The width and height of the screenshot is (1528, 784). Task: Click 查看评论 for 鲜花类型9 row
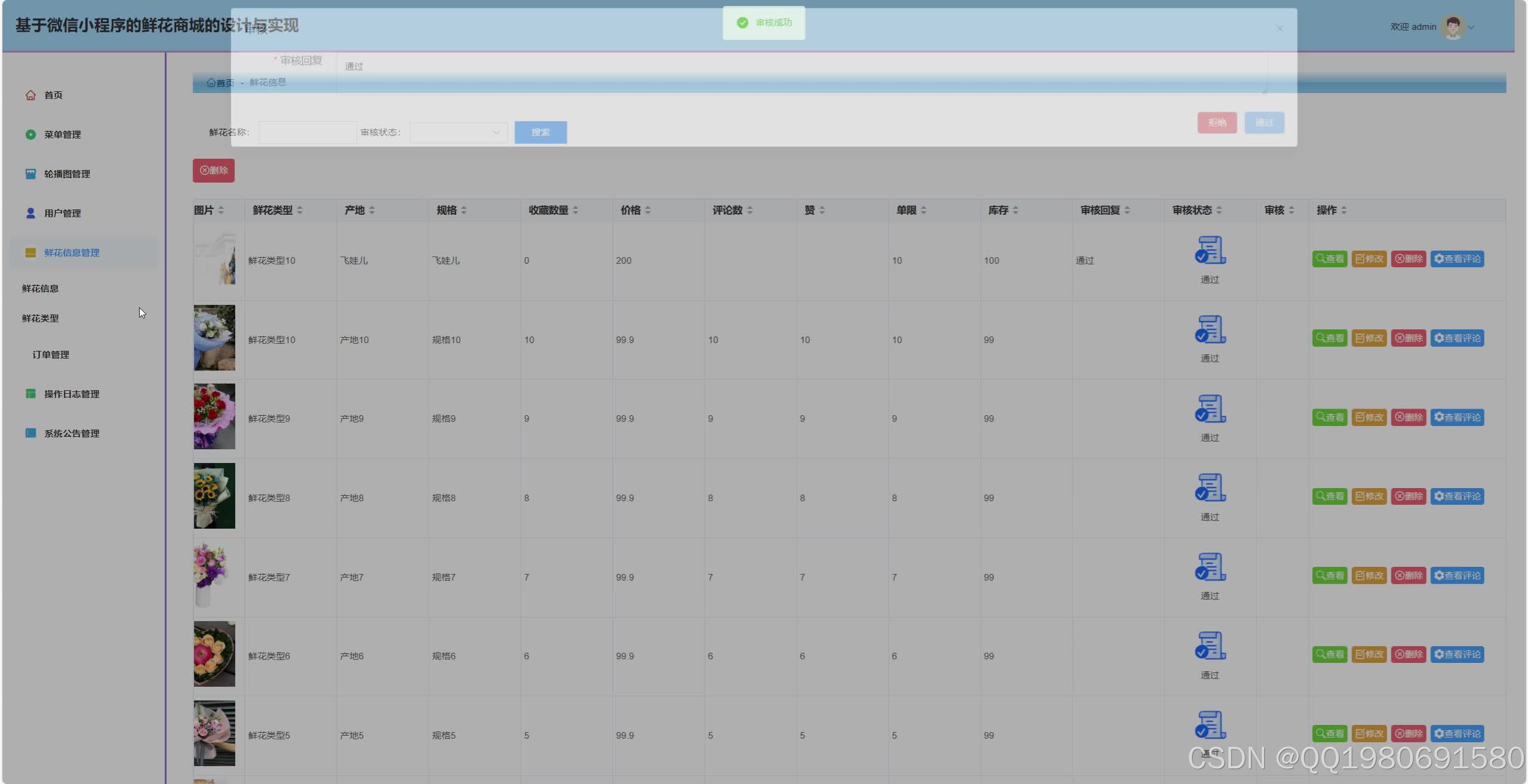1457,417
